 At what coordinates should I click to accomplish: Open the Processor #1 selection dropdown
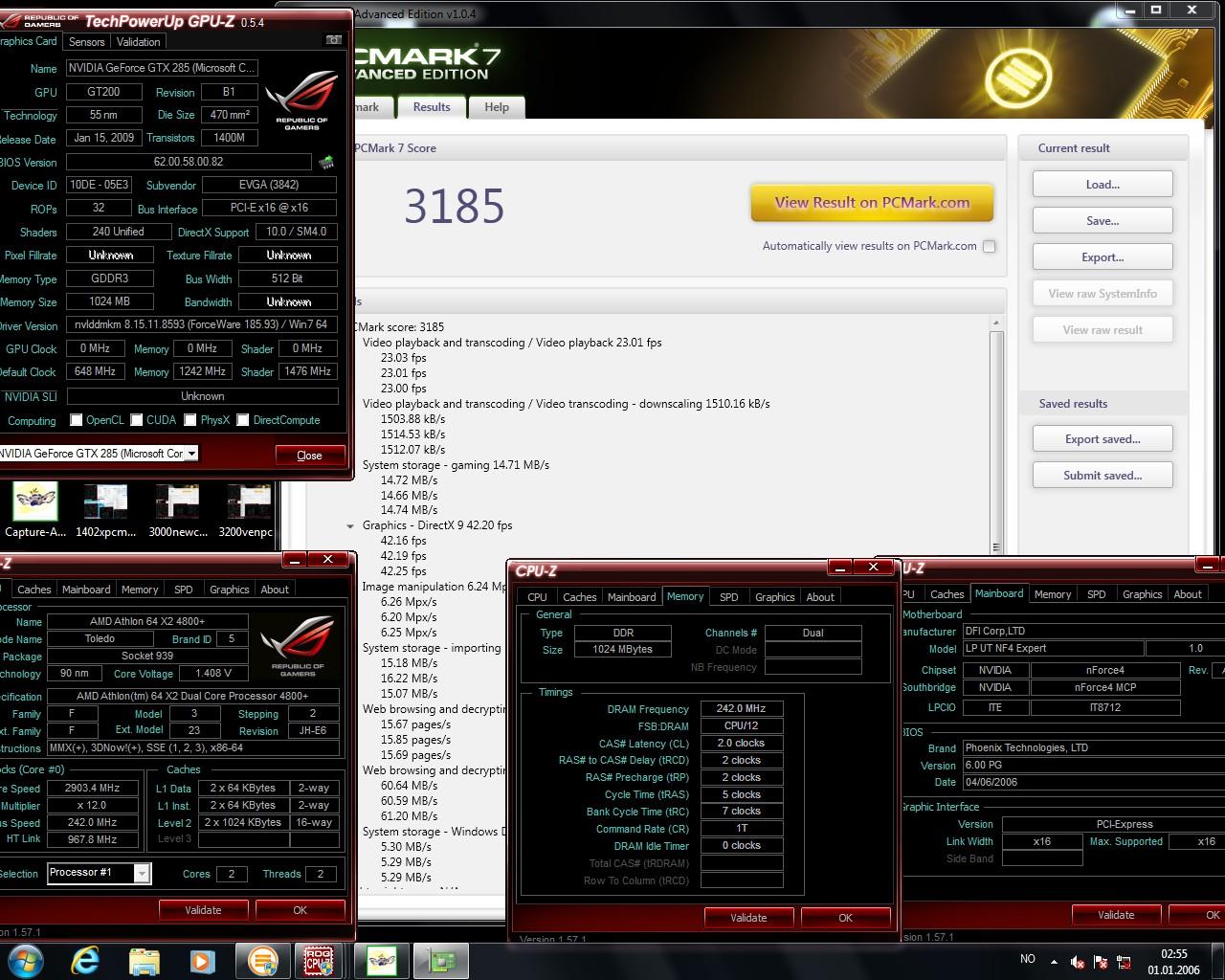tap(142, 873)
